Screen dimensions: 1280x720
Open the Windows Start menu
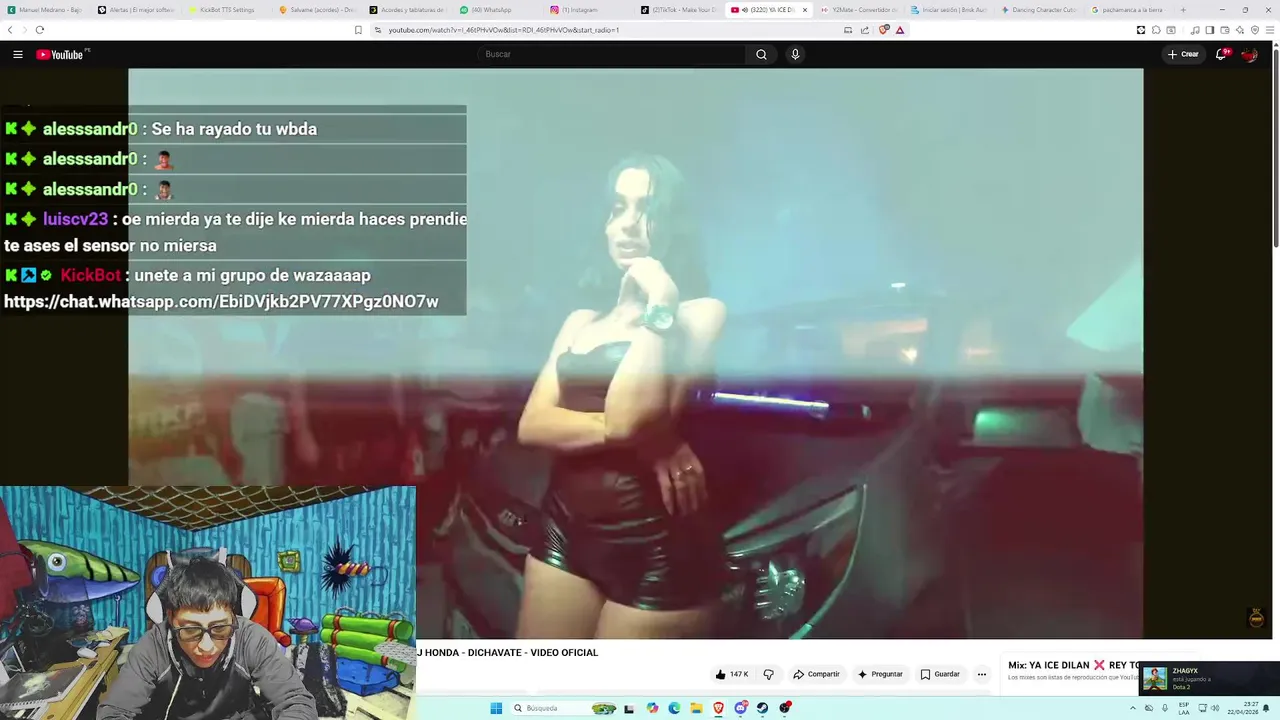[496, 708]
